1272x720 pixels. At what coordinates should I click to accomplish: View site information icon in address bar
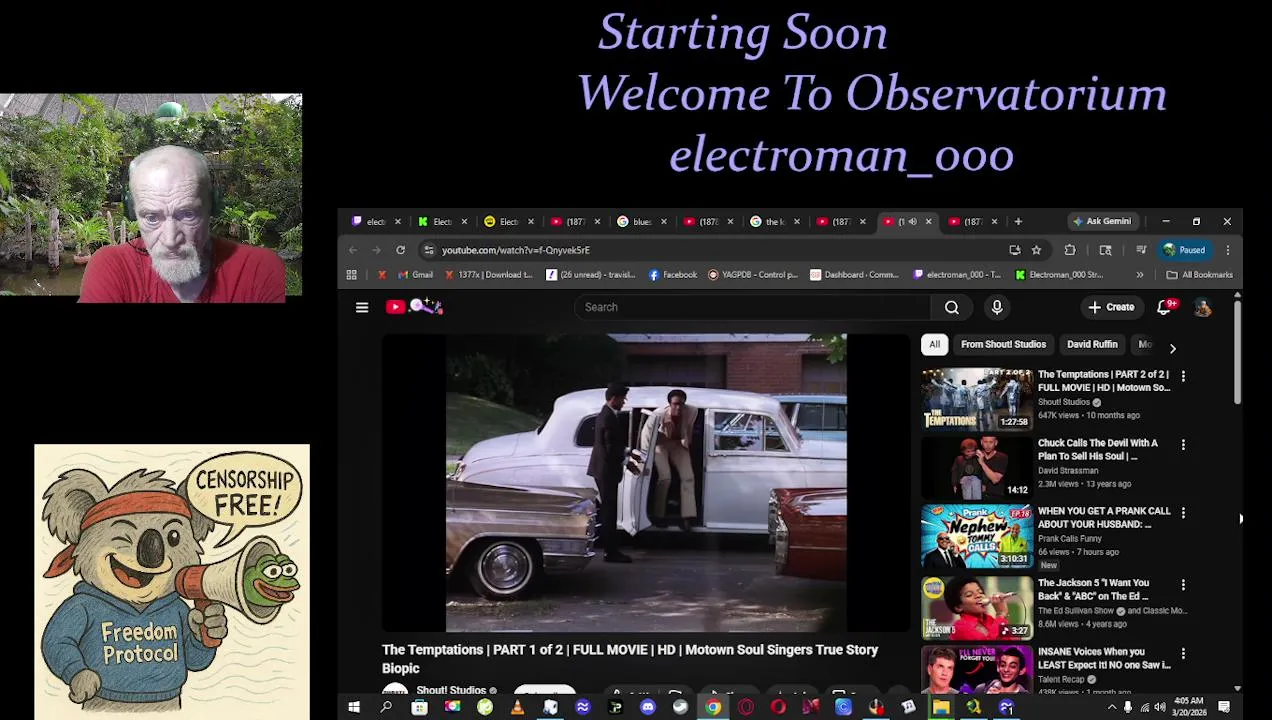point(429,250)
